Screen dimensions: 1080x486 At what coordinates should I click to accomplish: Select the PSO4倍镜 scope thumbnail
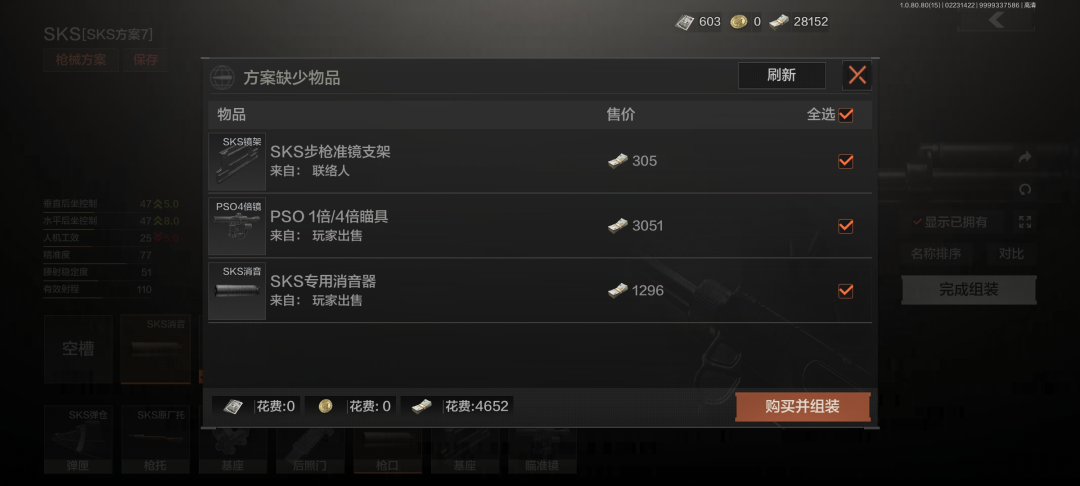coord(237,226)
